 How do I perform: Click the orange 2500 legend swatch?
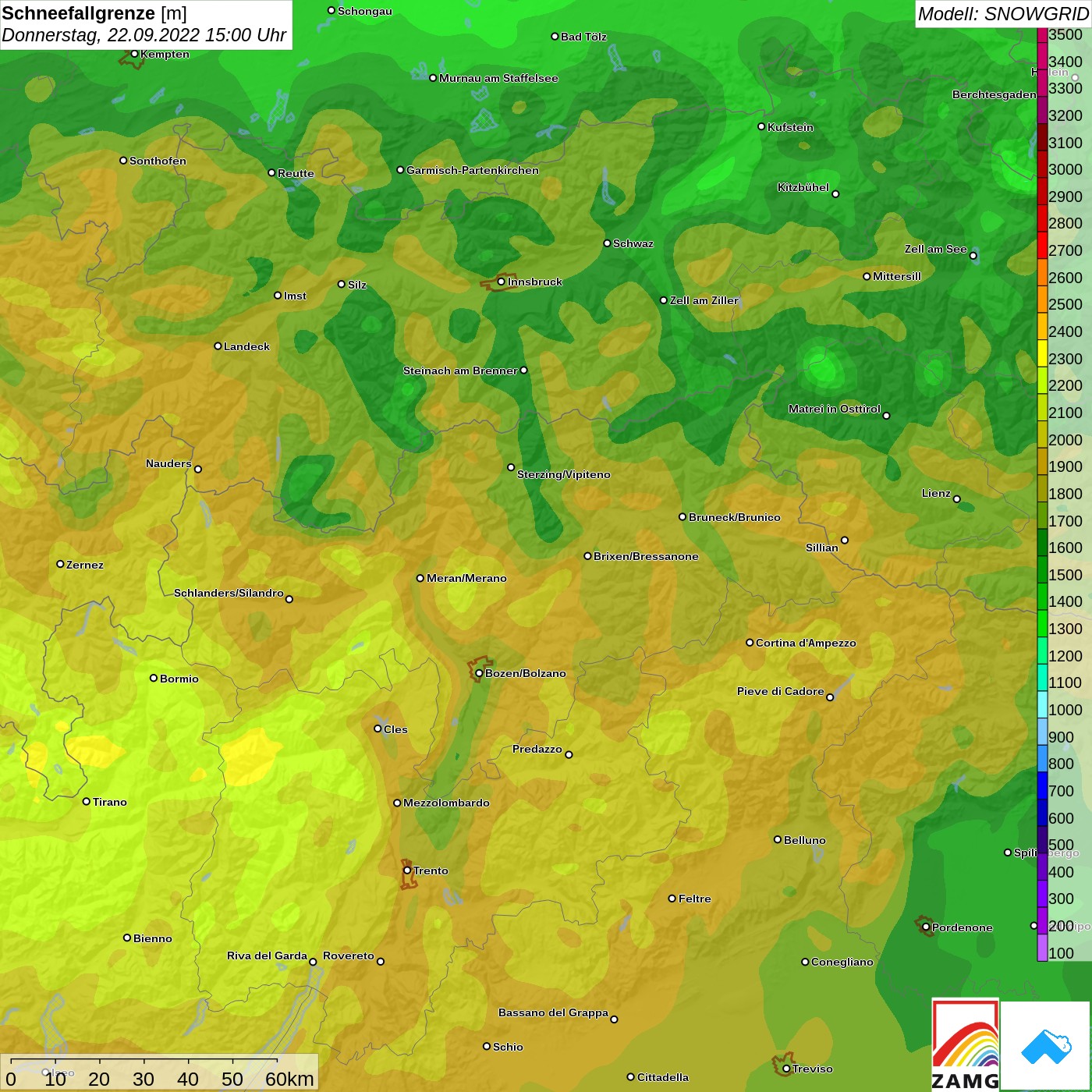pos(1042,299)
